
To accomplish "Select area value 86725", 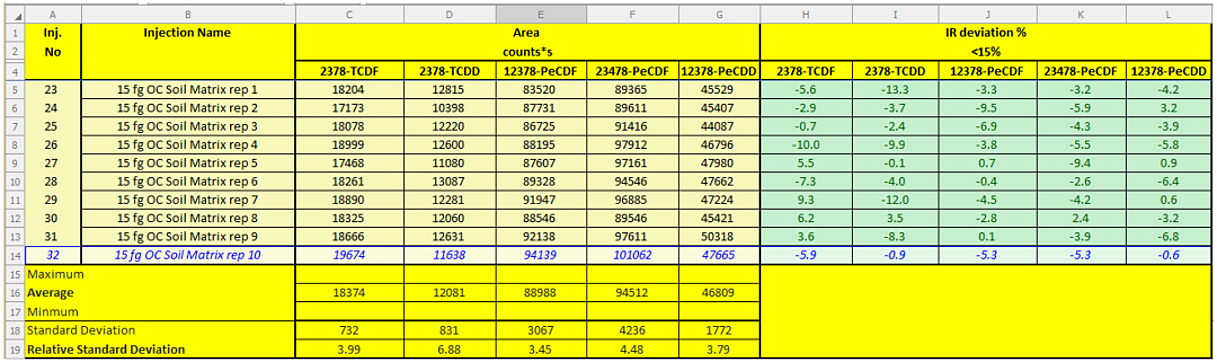I will [541, 126].
